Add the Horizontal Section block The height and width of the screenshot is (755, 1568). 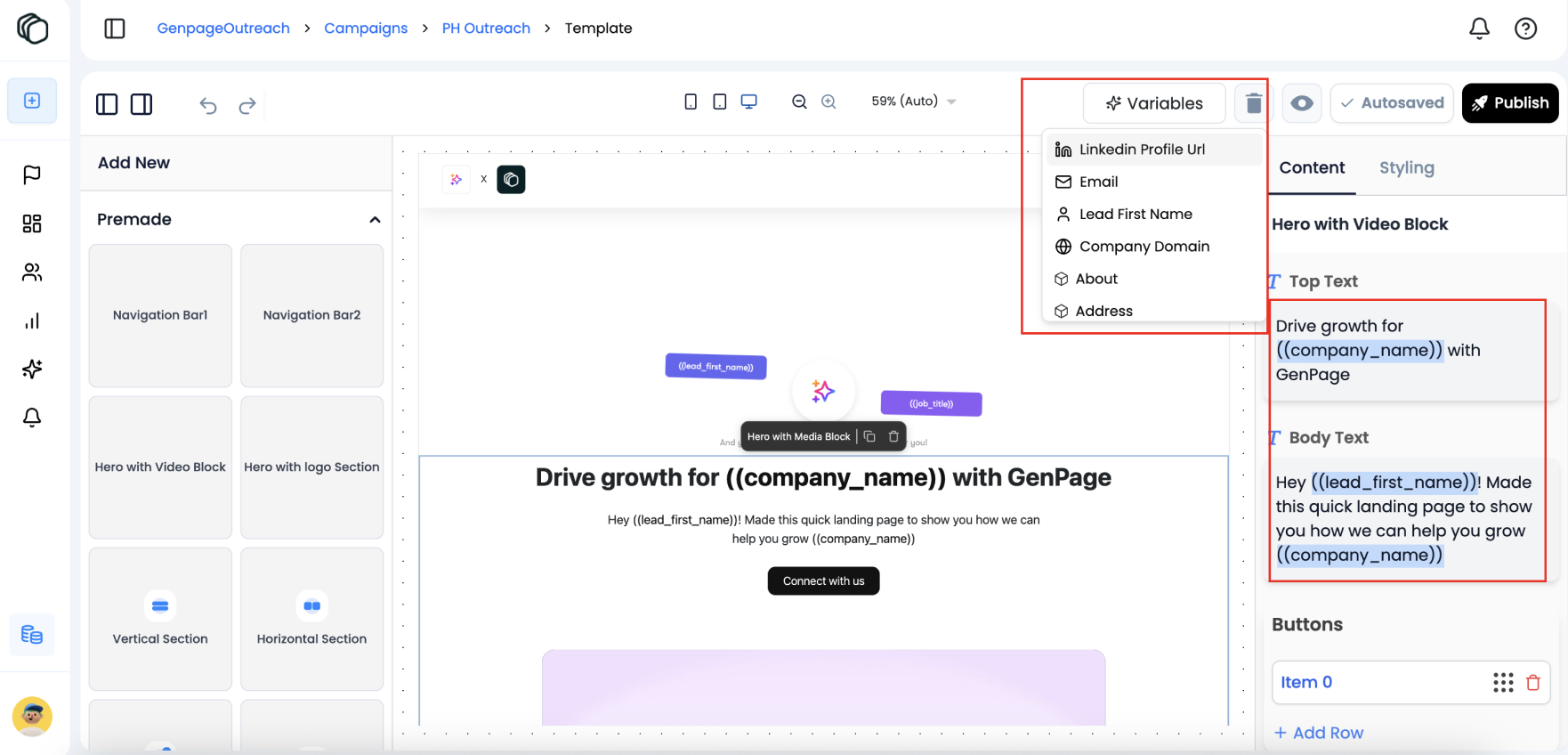click(x=311, y=619)
